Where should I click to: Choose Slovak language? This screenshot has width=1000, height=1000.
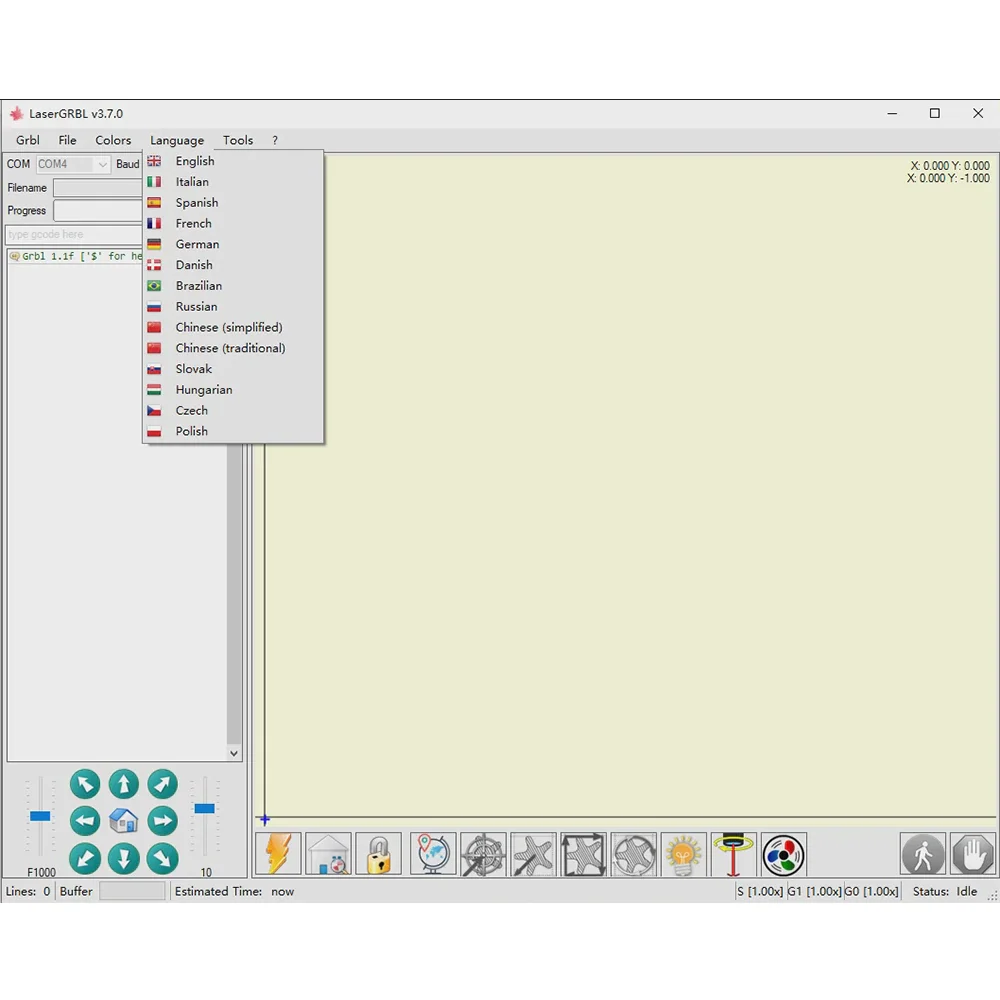(233, 369)
